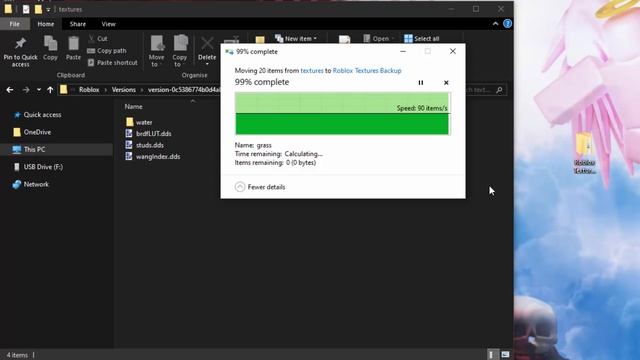Click Copy path in Clipboard group
640x360 pixels.
tap(107, 51)
